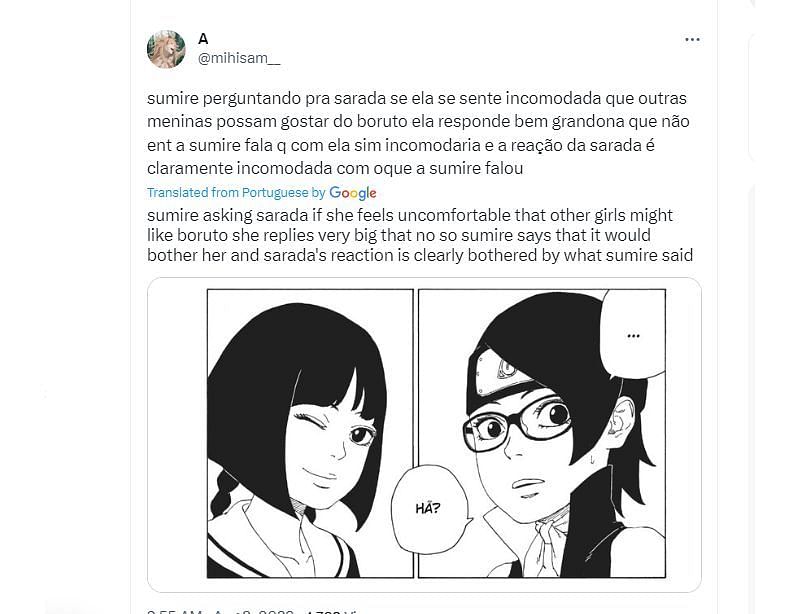Open the three-dot more options menu
This screenshot has height=614, width=800.
tap(692, 39)
